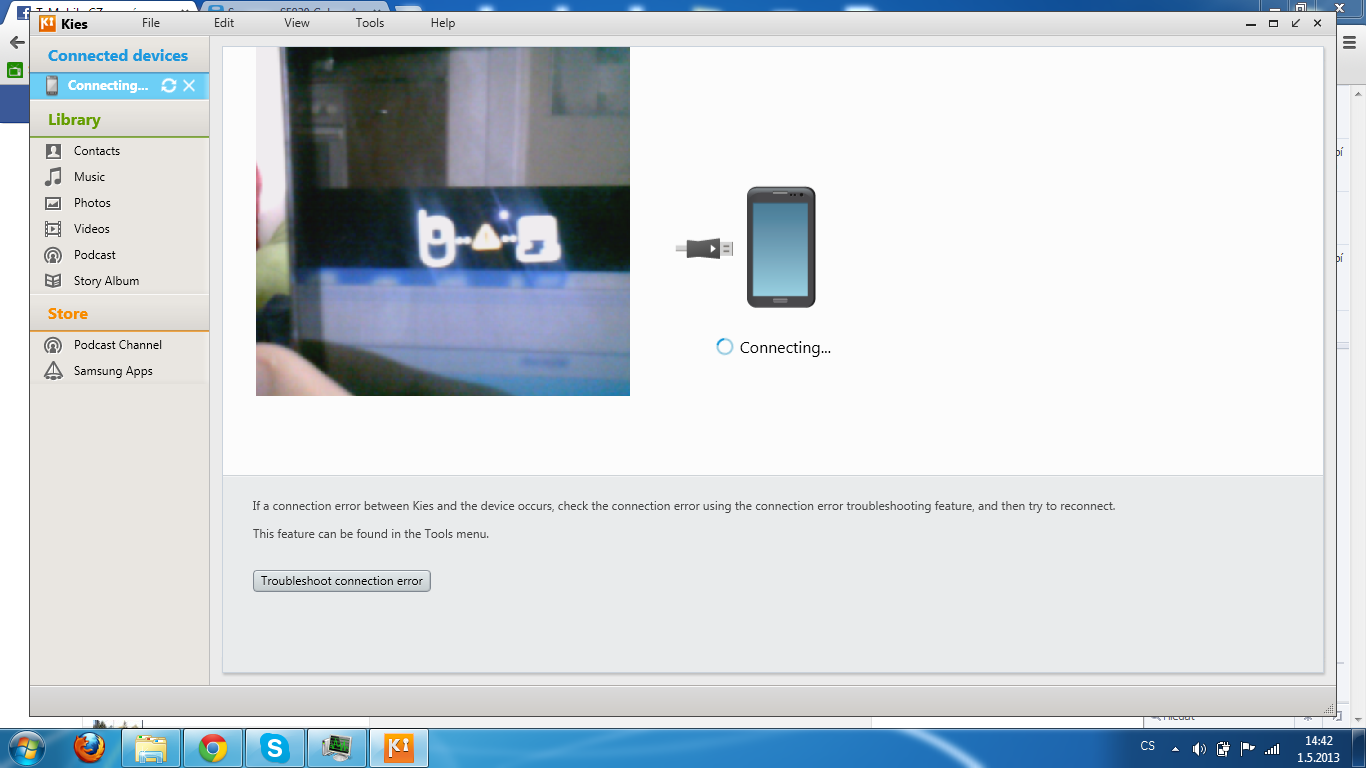Click the Store section header

(x=68, y=314)
